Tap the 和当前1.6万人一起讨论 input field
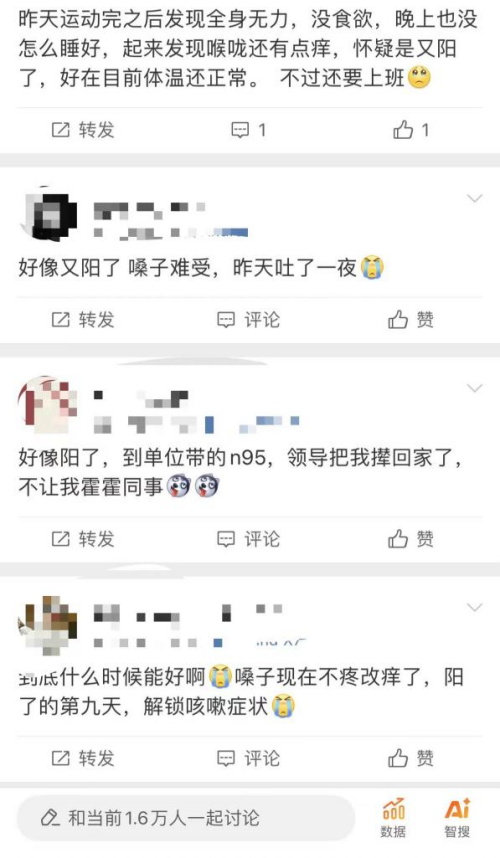 click(186, 819)
